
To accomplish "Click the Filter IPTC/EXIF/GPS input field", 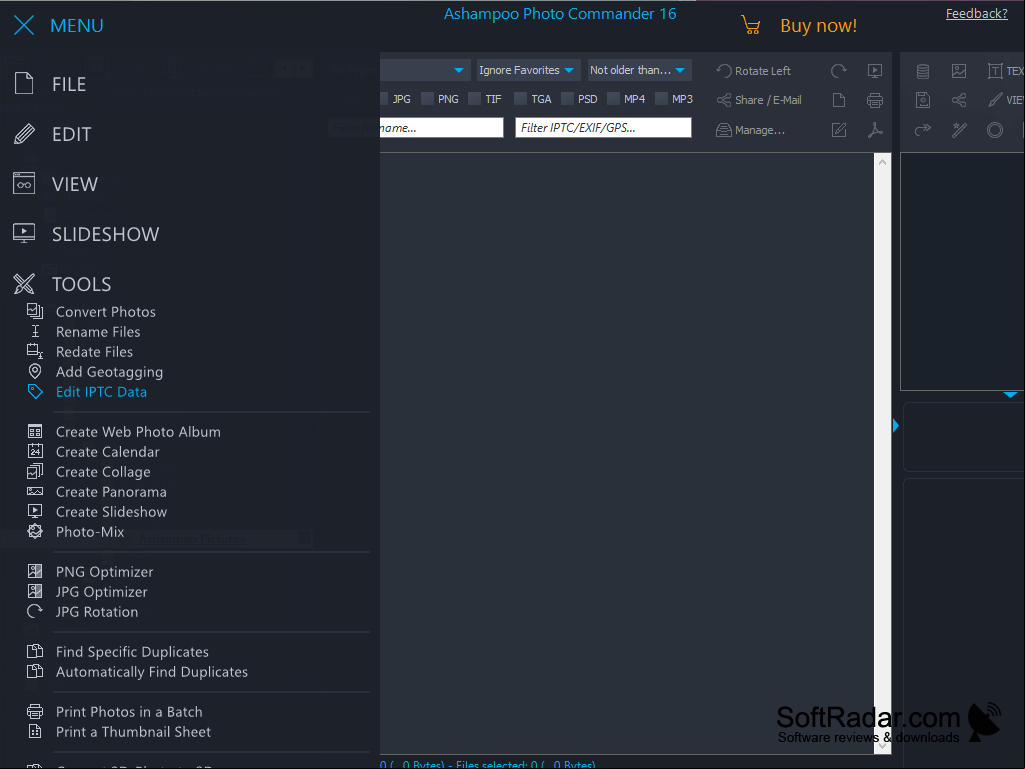I will pos(603,128).
